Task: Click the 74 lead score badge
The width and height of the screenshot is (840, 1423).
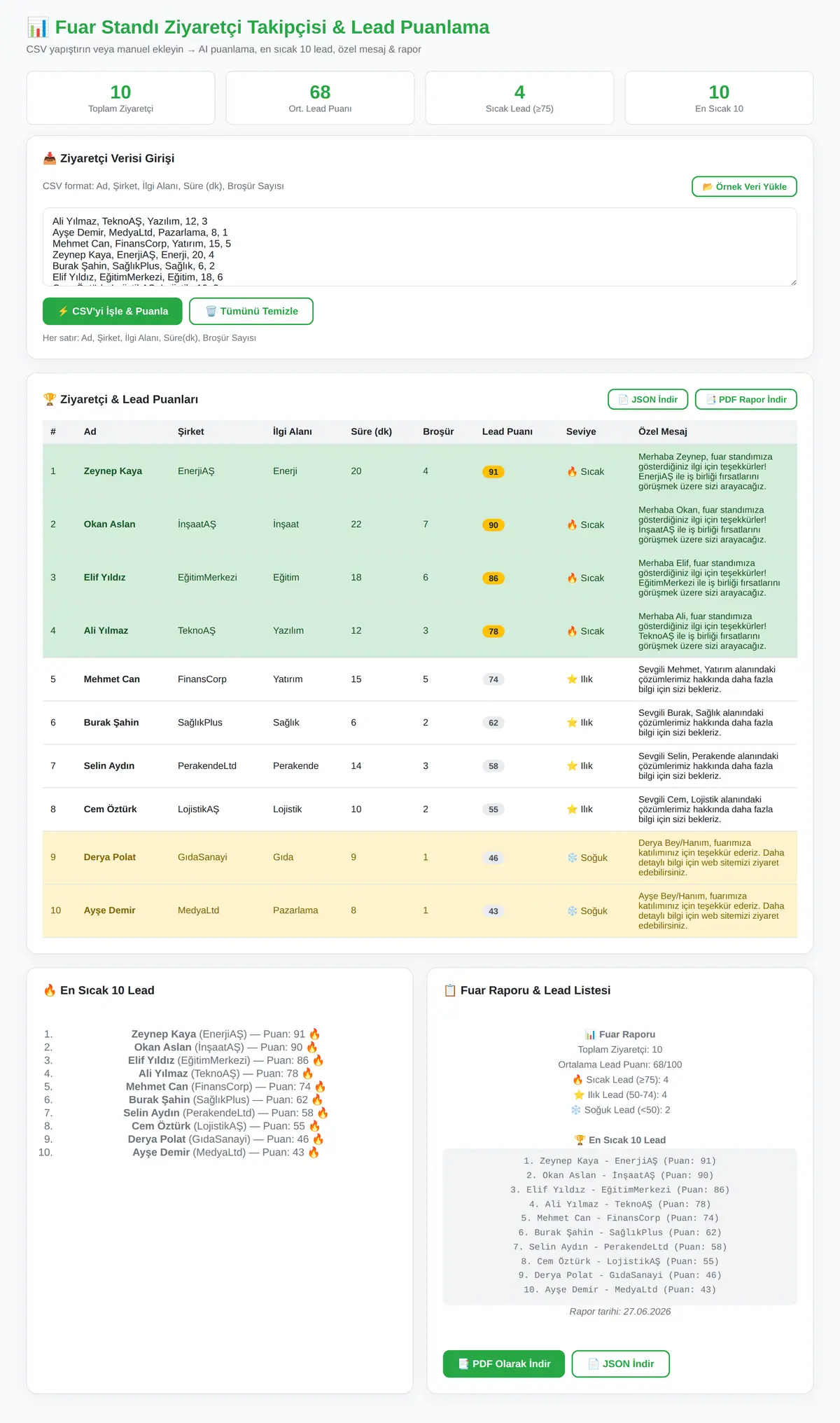Action: click(x=493, y=679)
